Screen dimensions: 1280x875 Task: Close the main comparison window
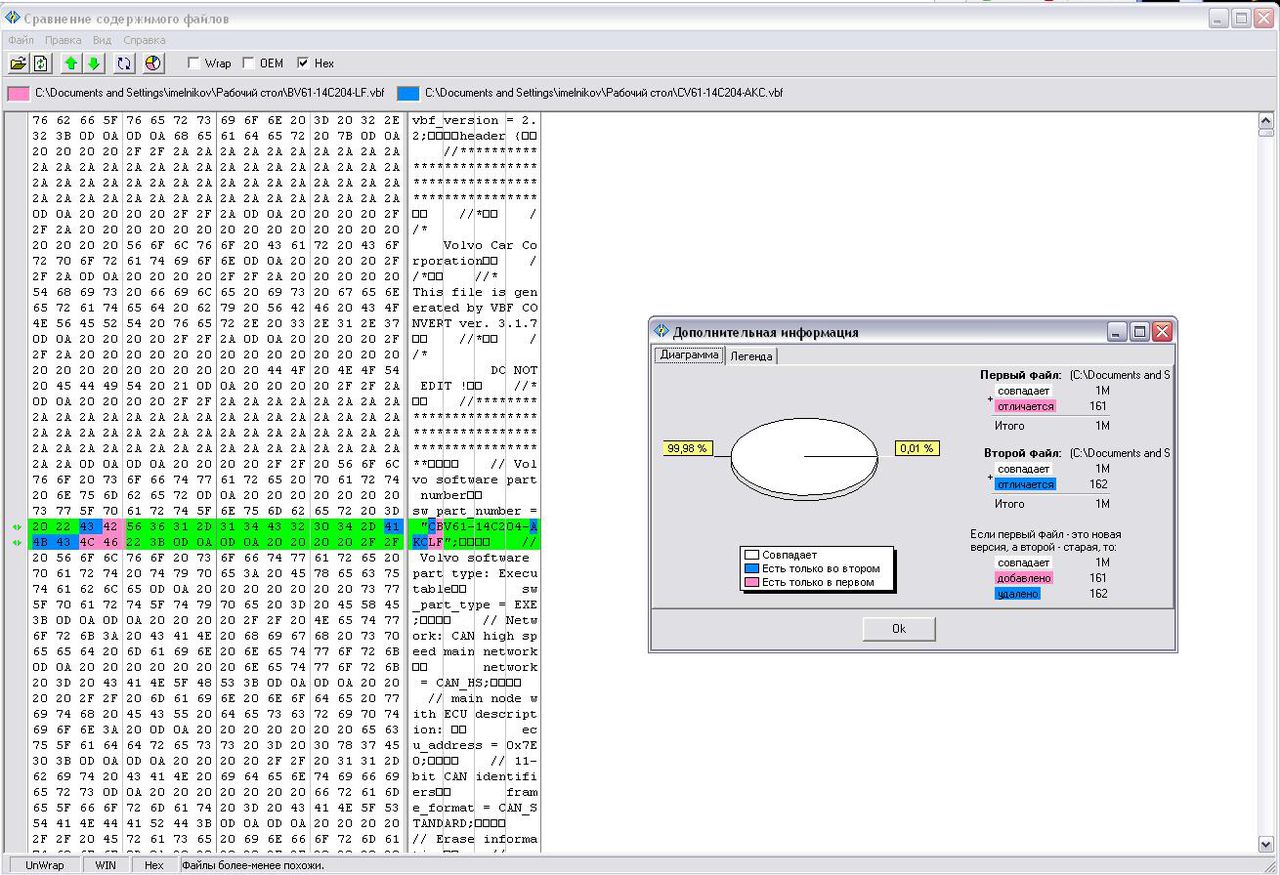[1263, 18]
